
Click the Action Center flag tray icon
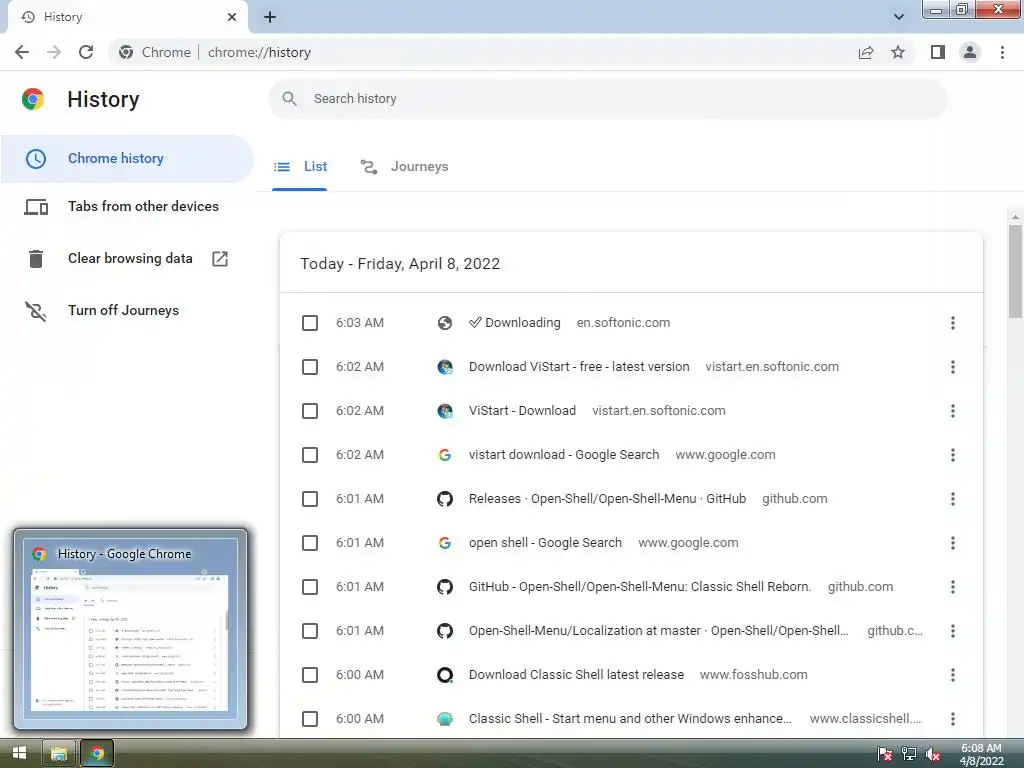click(884, 754)
